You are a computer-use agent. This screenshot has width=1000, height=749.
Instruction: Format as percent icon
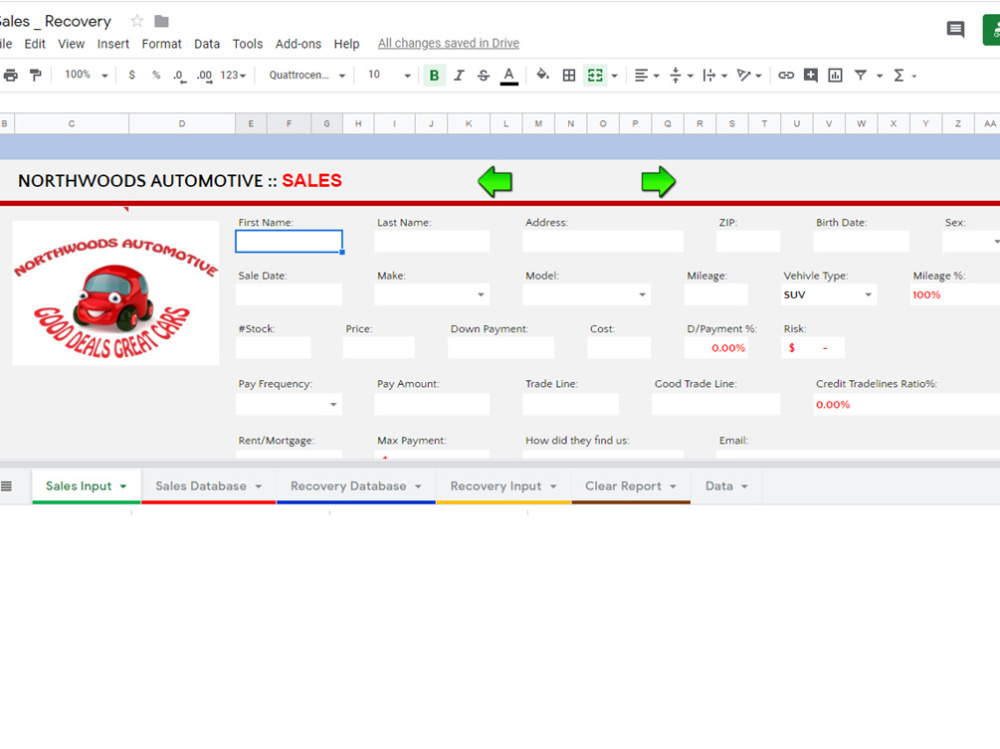click(156, 75)
